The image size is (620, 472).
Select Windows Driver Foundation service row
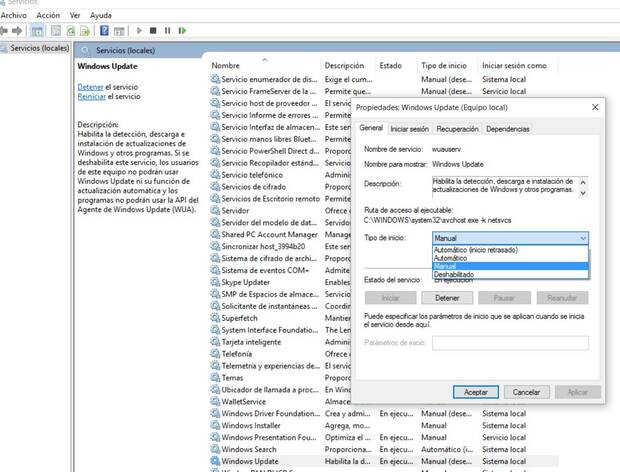(x=384, y=413)
